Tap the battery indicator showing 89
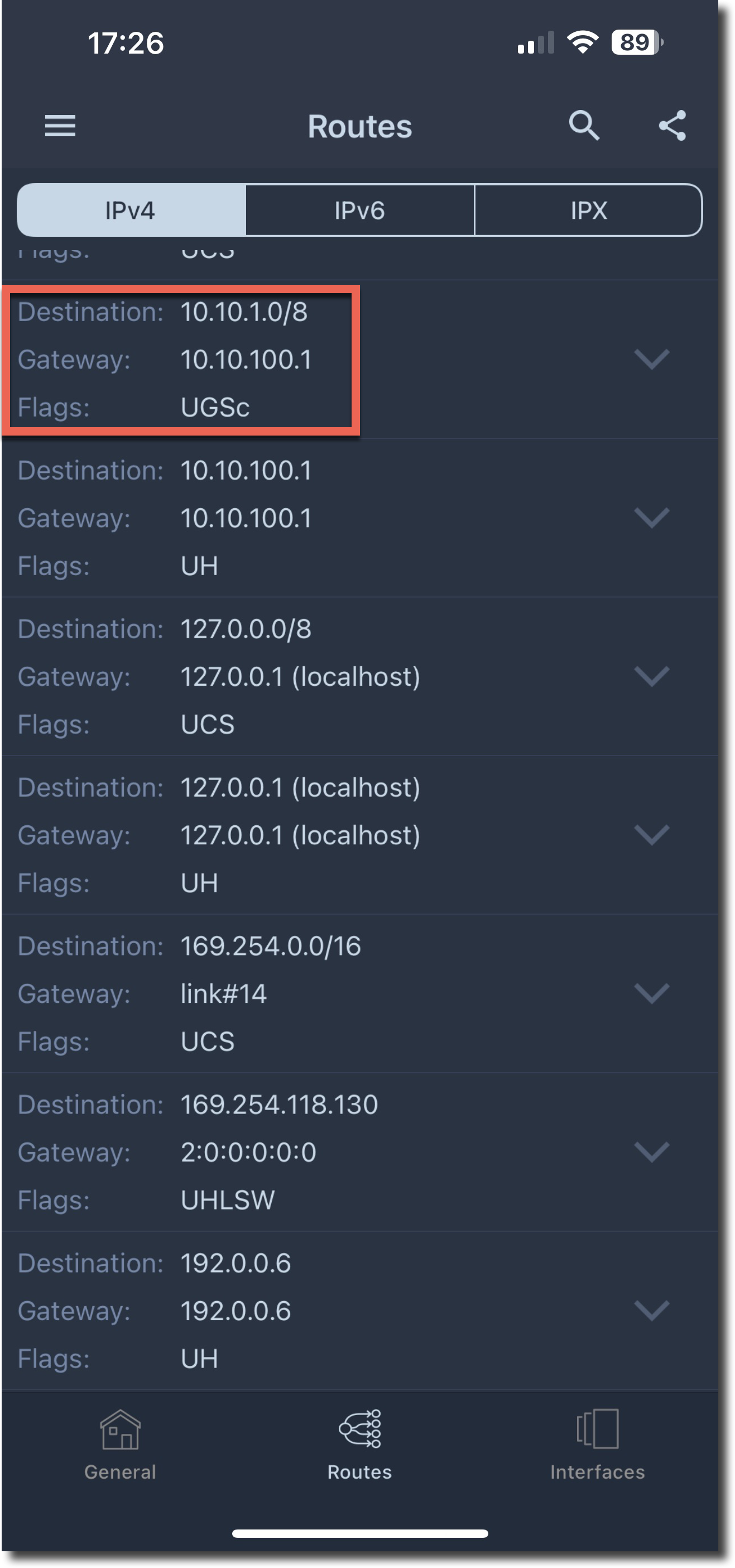Screen dimensions: 735x1568 pyautogui.click(x=636, y=42)
